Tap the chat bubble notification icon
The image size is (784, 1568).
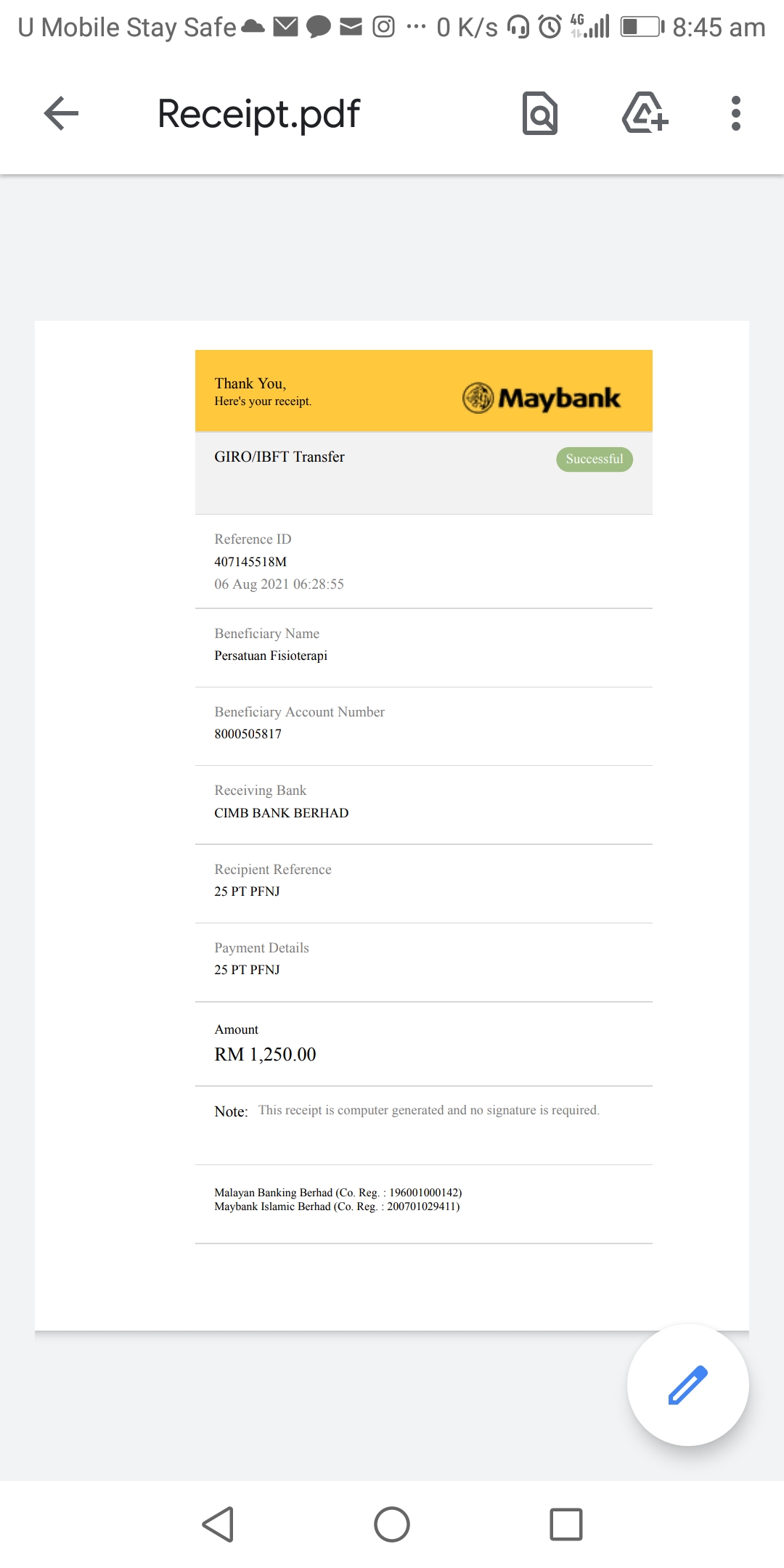click(x=319, y=28)
